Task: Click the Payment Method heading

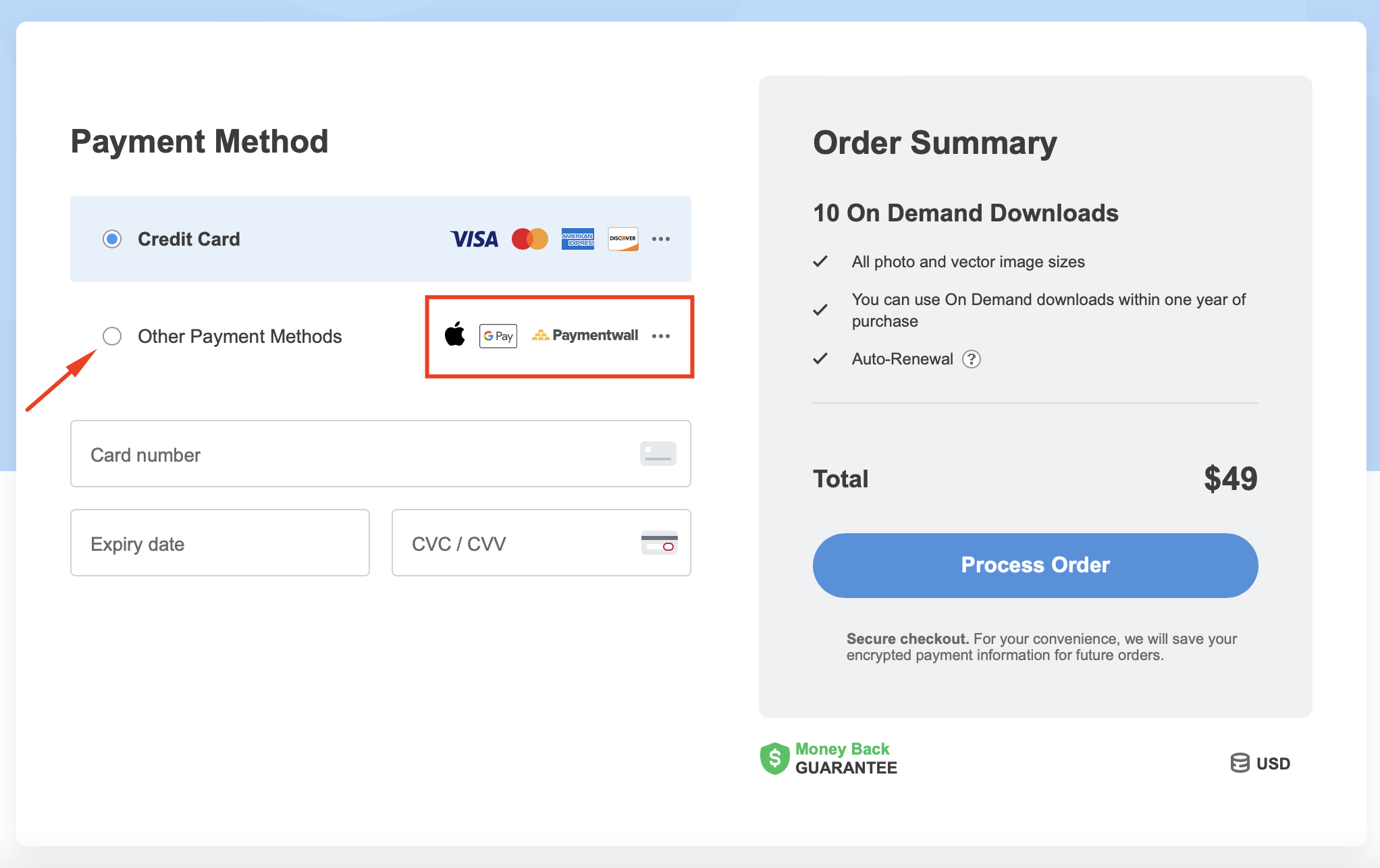Action: tap(200, 142)
